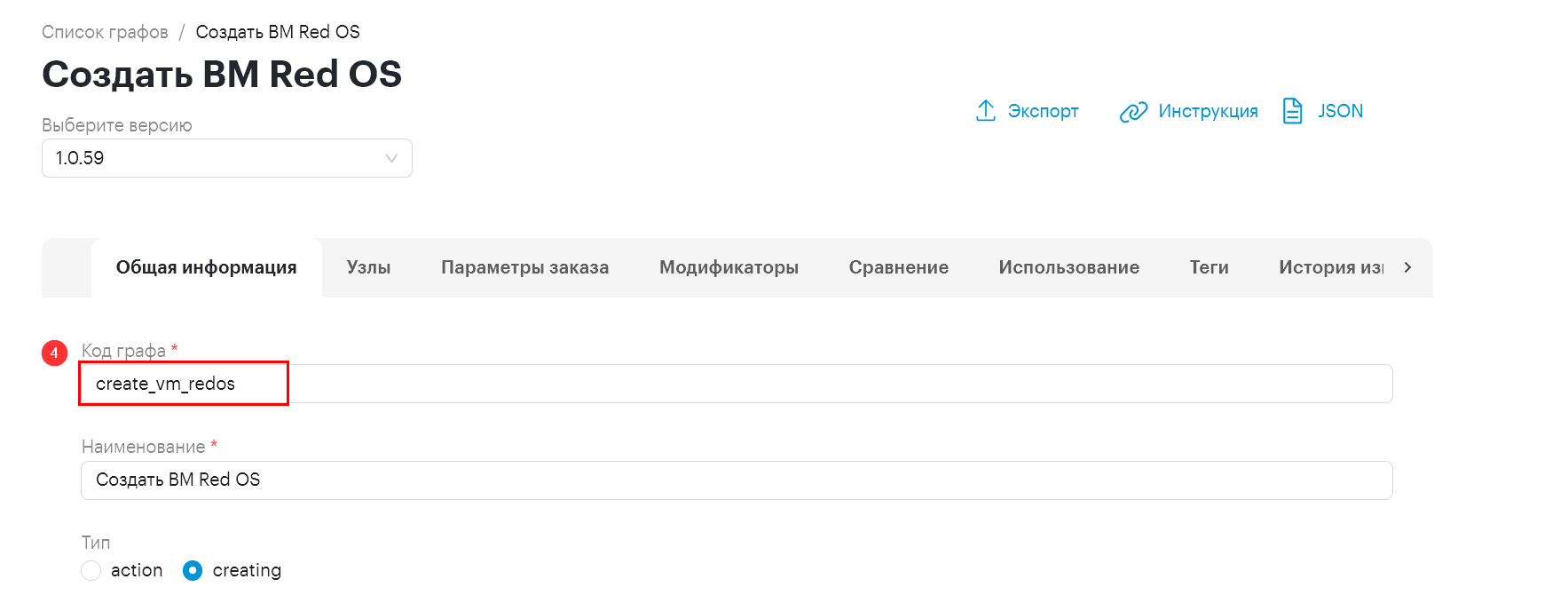
Task: Click the Код графа input field
Action: (x=737, y=384)
